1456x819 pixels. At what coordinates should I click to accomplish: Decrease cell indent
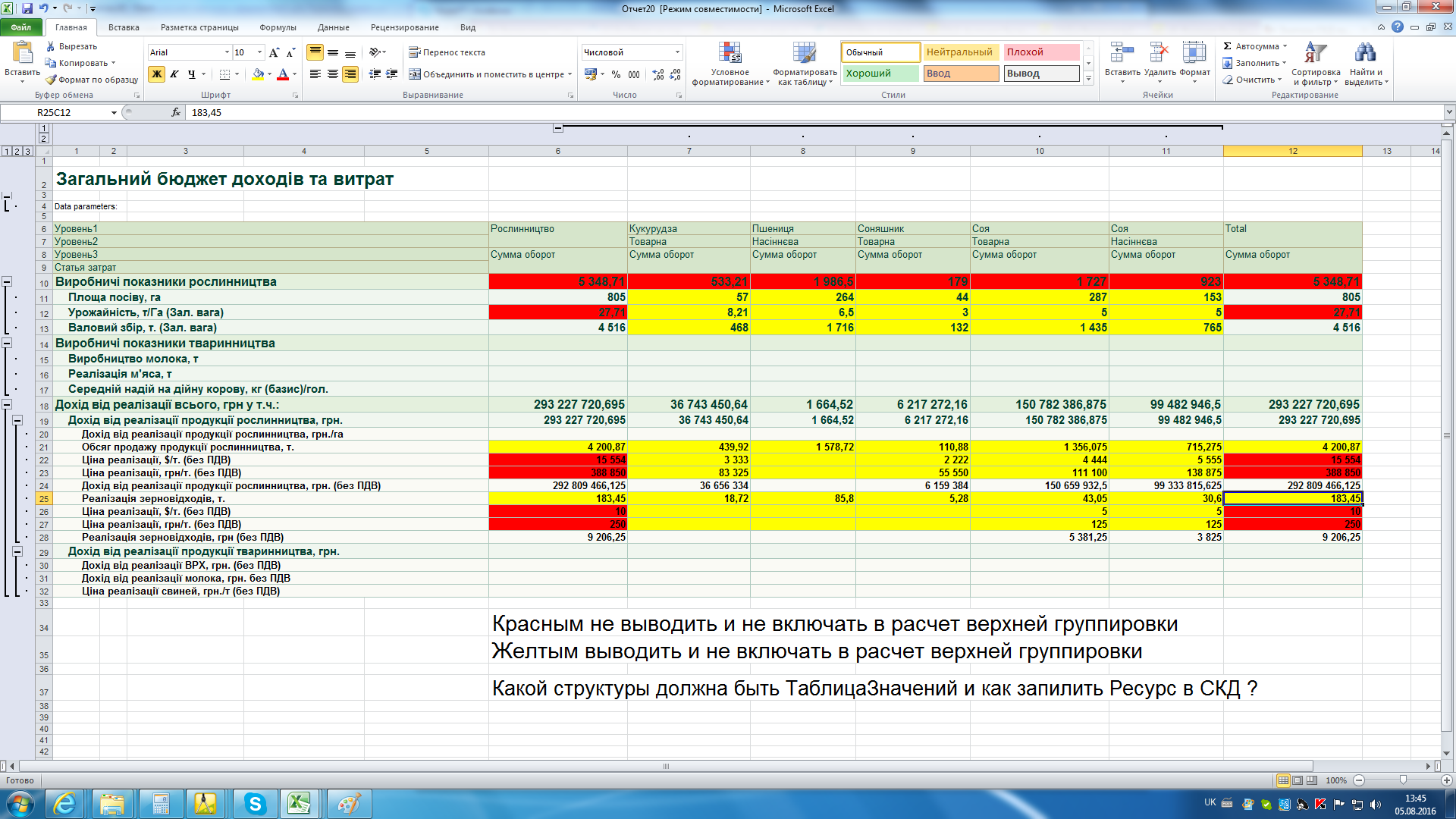click(x=375, y=74)
